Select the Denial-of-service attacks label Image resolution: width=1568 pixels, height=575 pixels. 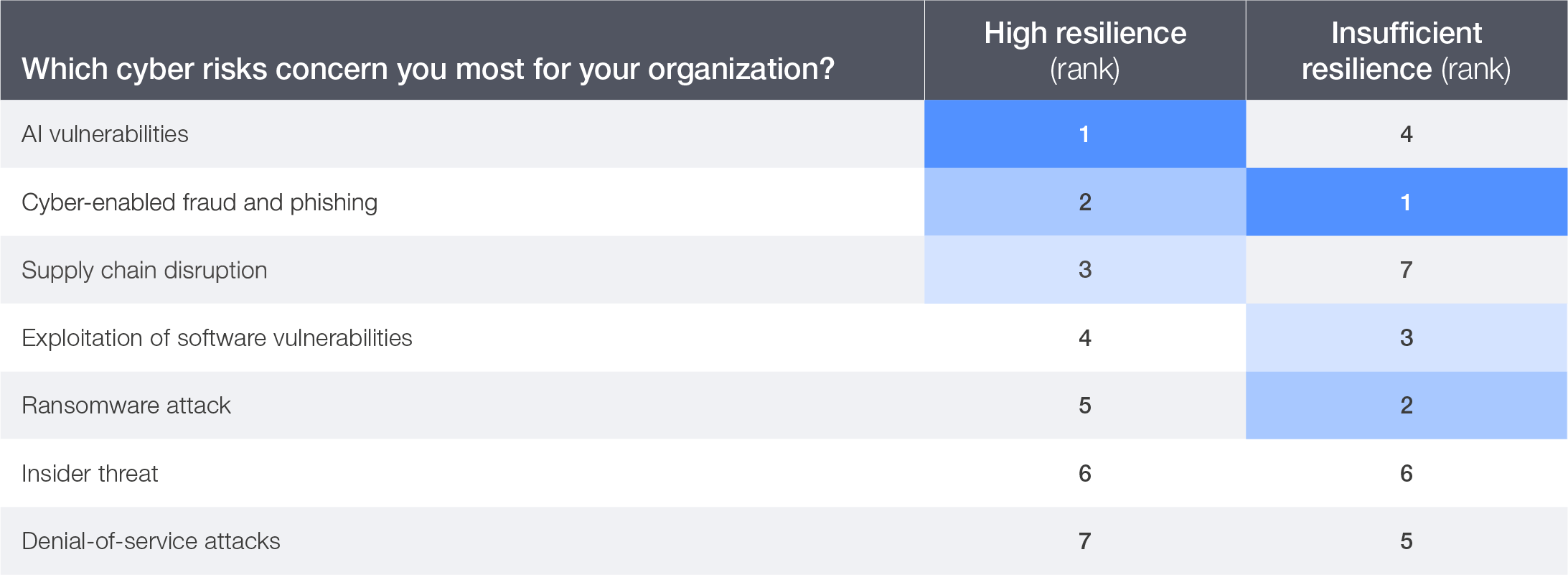151,541
